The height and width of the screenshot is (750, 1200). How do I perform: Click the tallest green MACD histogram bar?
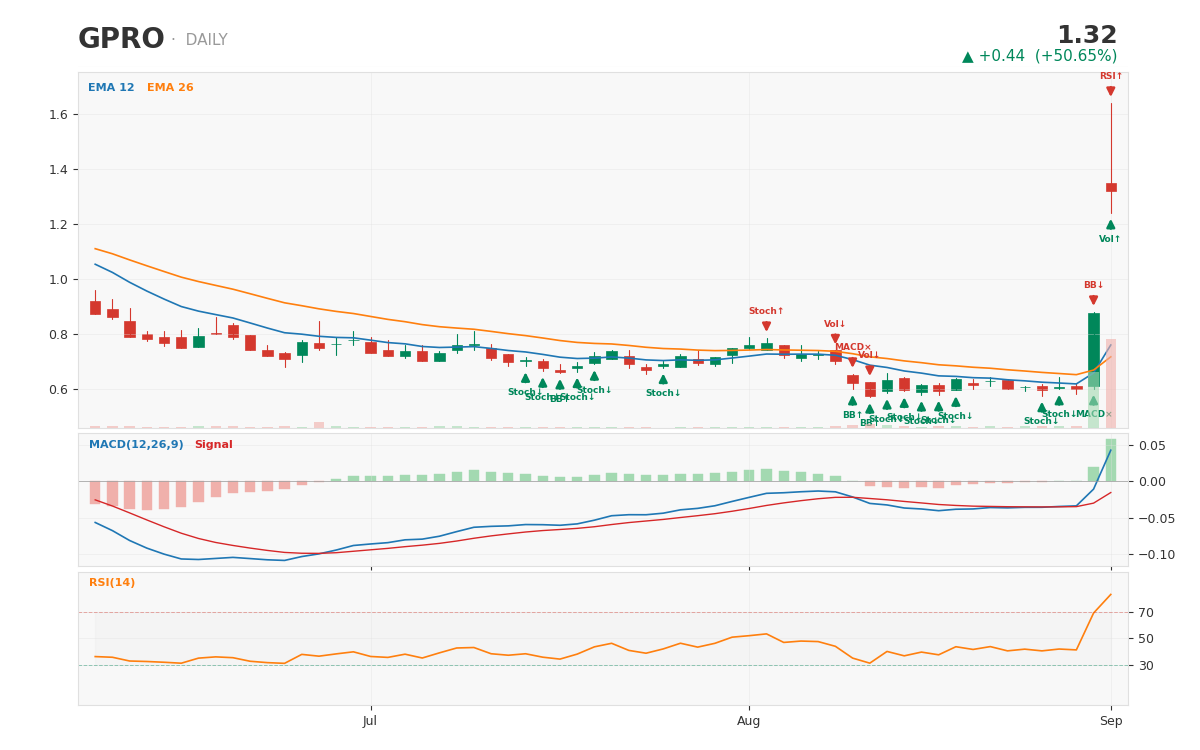[x=1110, y=460]
